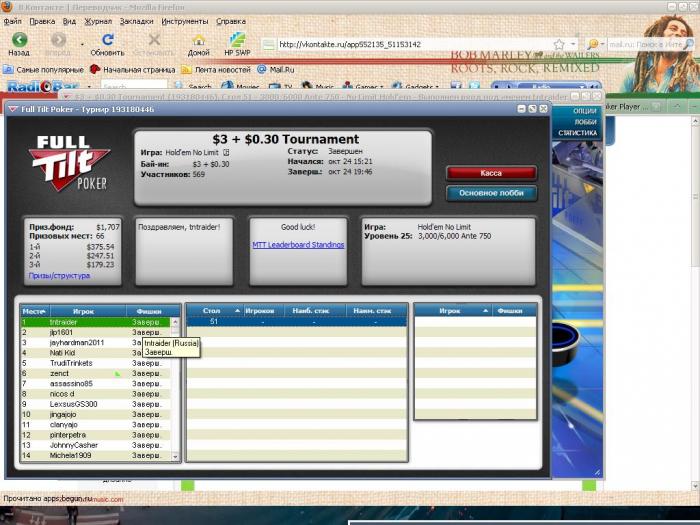Click the search magnifier beside mail.ru field
The image size is (700, 525).
688,44
